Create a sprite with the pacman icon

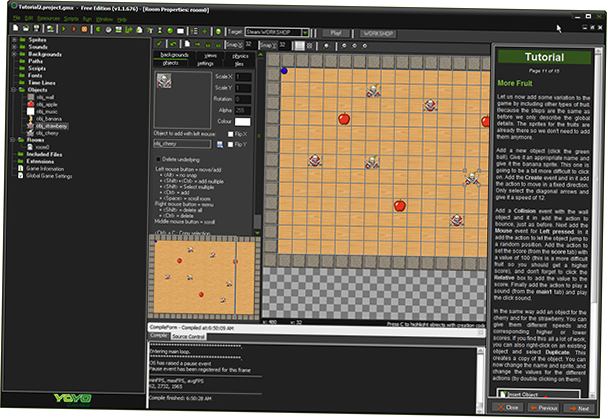(98, 29)
